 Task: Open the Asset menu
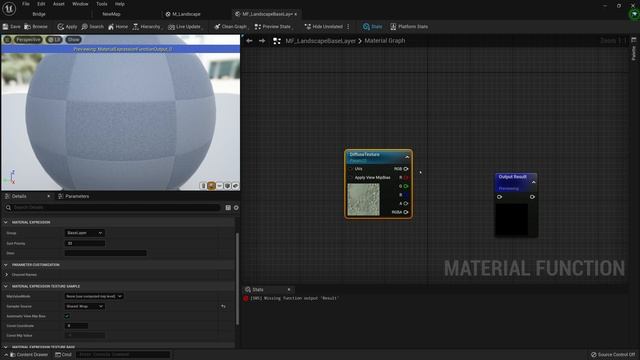[x=59, y=4]
